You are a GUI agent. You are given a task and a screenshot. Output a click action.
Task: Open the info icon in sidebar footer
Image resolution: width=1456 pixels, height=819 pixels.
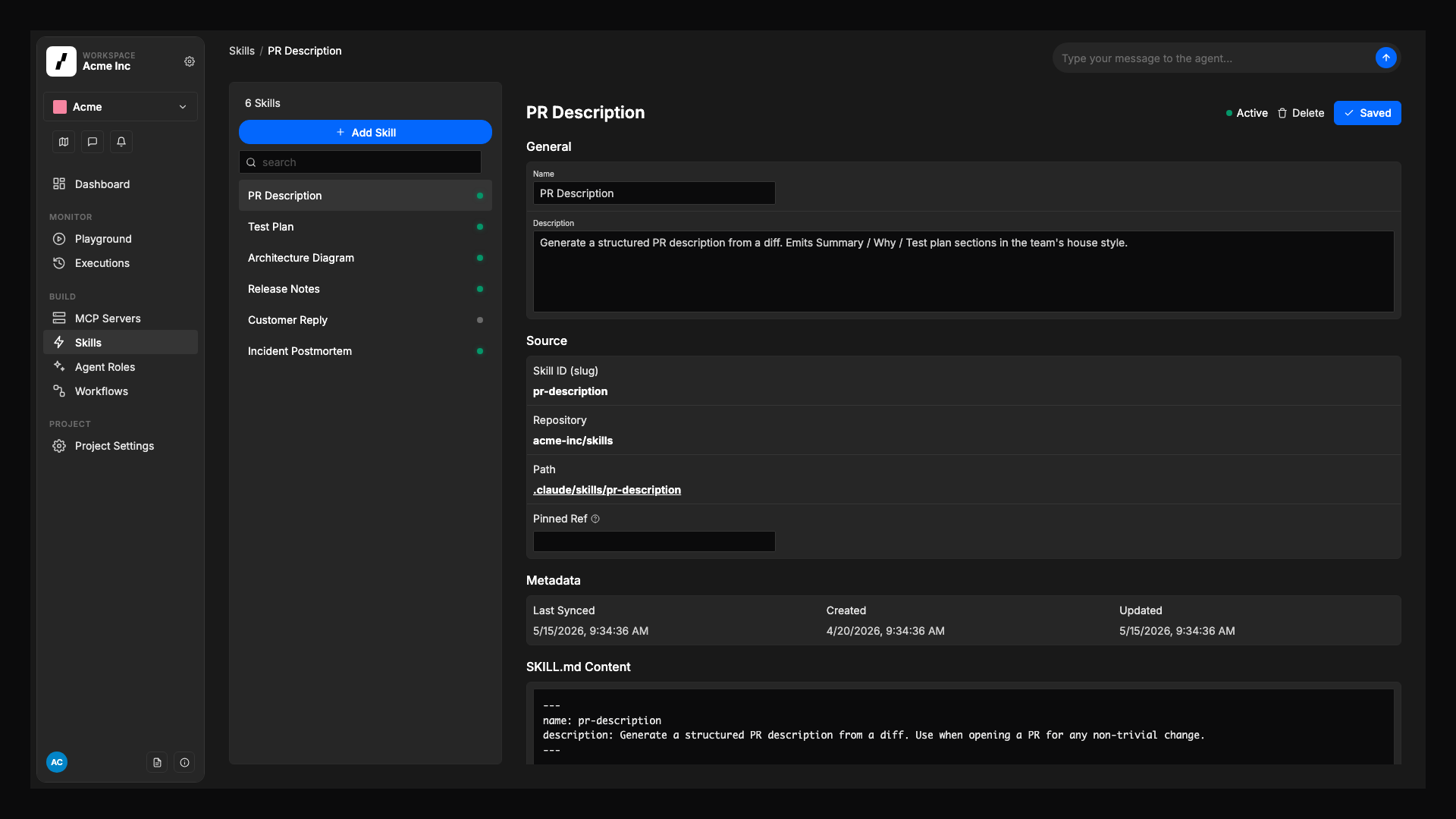(x=184, y=762)
